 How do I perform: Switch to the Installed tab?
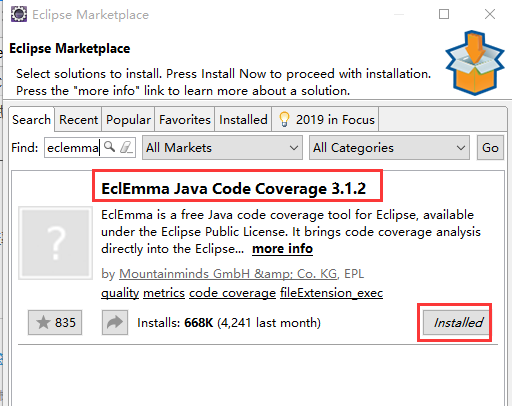[x=243, y=119]
